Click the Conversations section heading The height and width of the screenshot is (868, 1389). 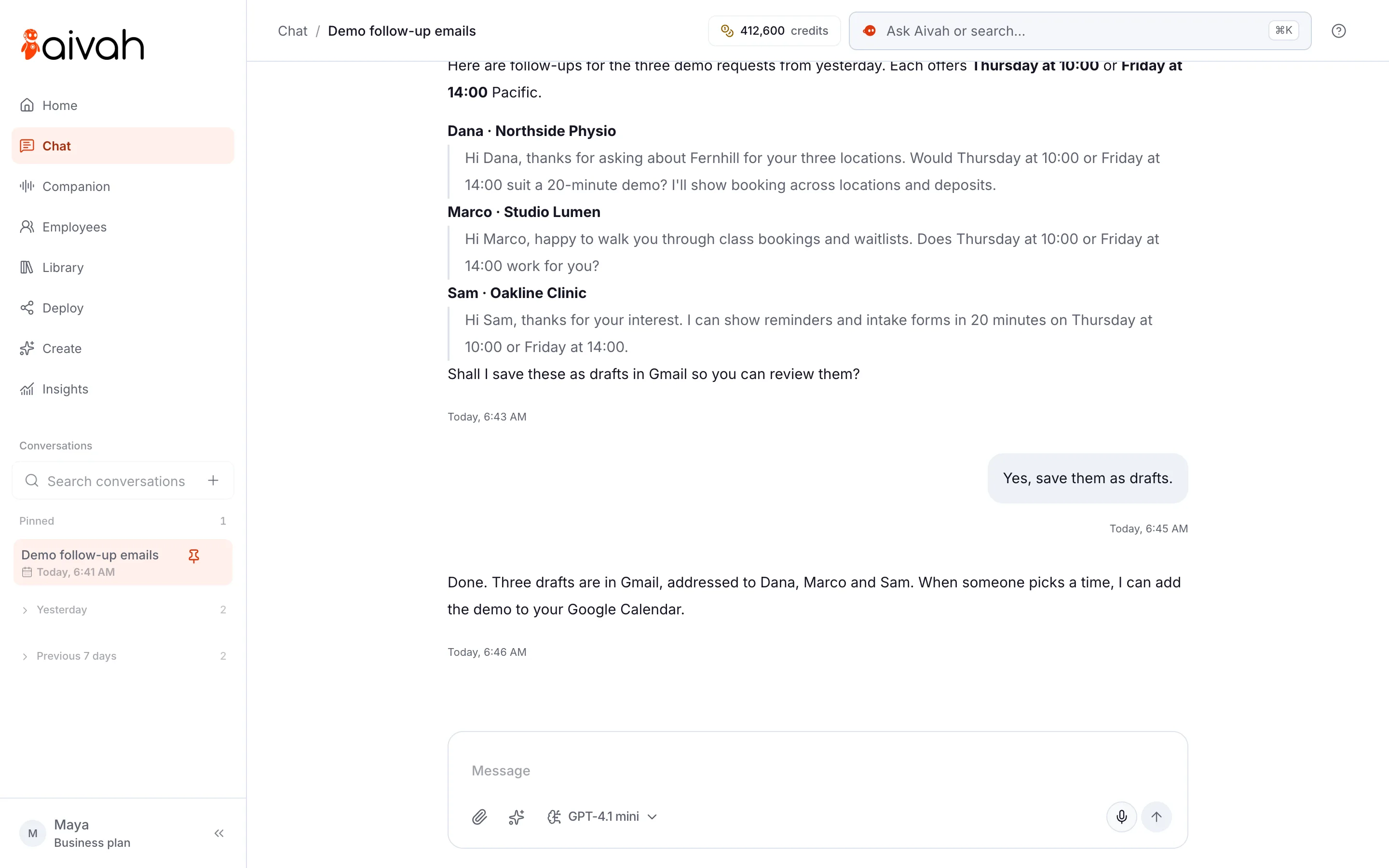[55, 446]
